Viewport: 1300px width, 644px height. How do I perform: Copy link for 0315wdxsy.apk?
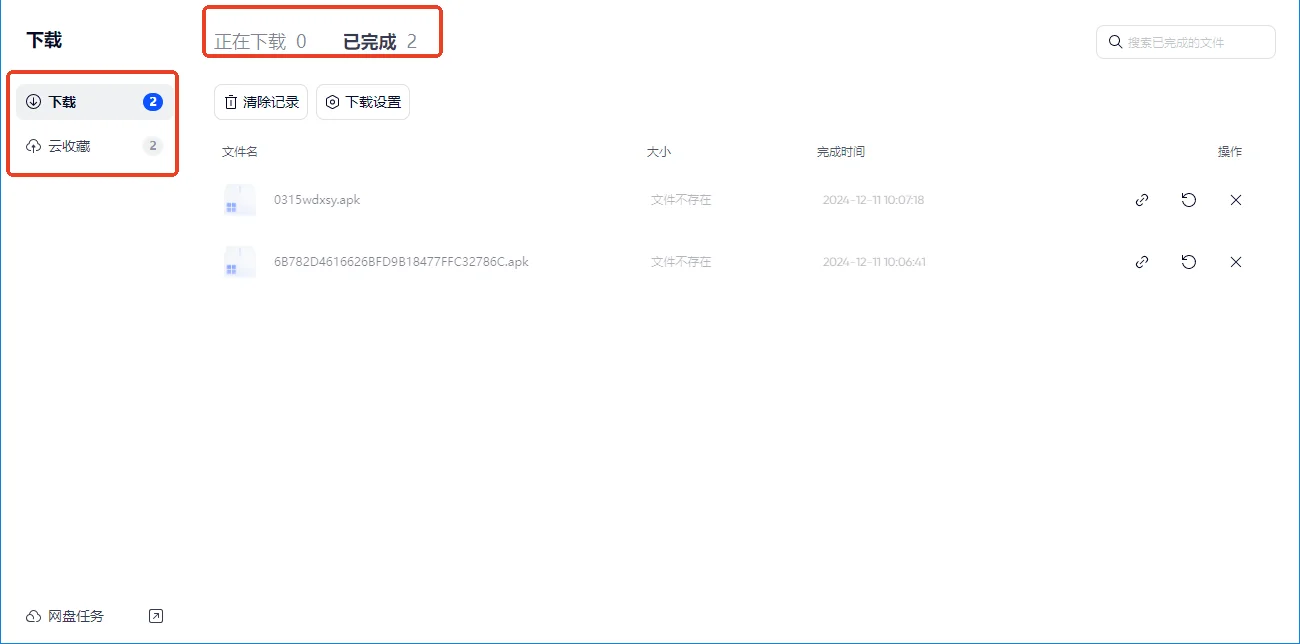click(1142, 200)
